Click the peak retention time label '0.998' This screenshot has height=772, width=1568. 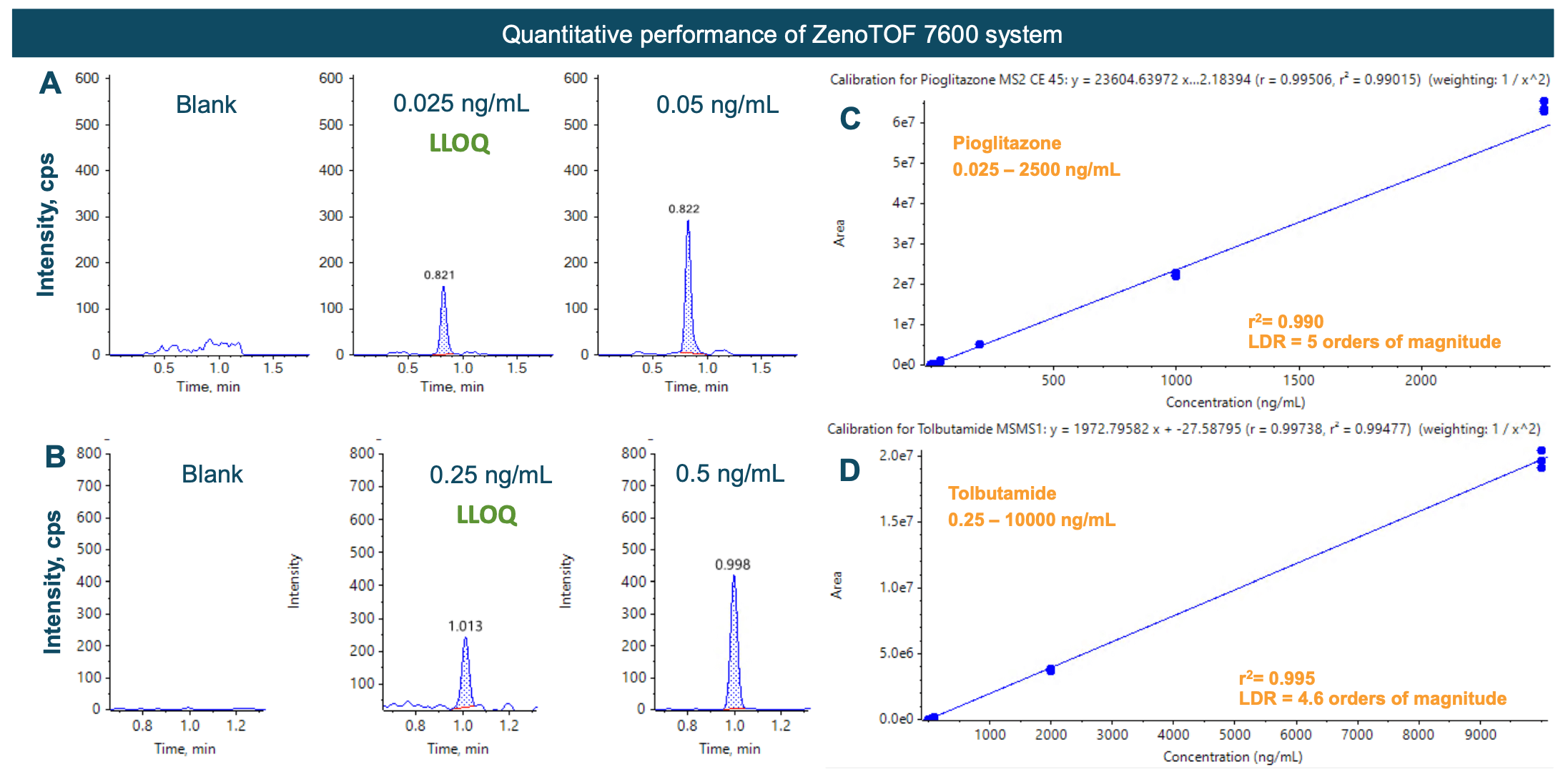732,565
